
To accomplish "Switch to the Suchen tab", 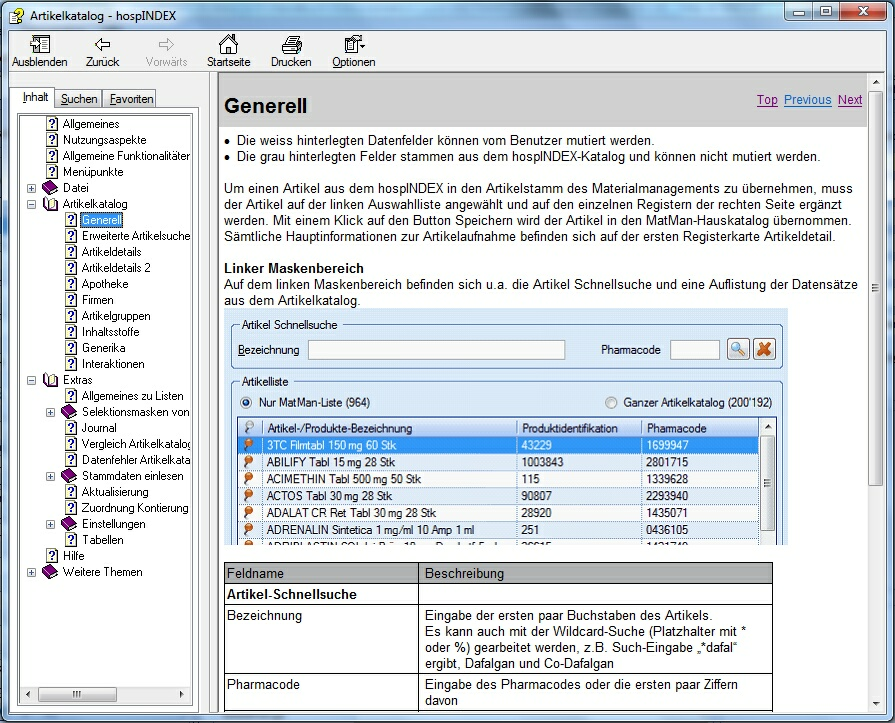I will pos(79,99).
